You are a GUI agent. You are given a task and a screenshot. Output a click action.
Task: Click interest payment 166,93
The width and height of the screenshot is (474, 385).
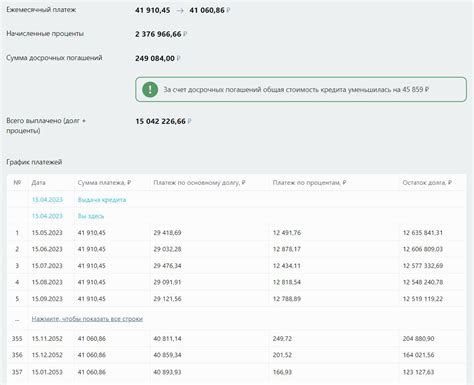[x=282, y=372]
